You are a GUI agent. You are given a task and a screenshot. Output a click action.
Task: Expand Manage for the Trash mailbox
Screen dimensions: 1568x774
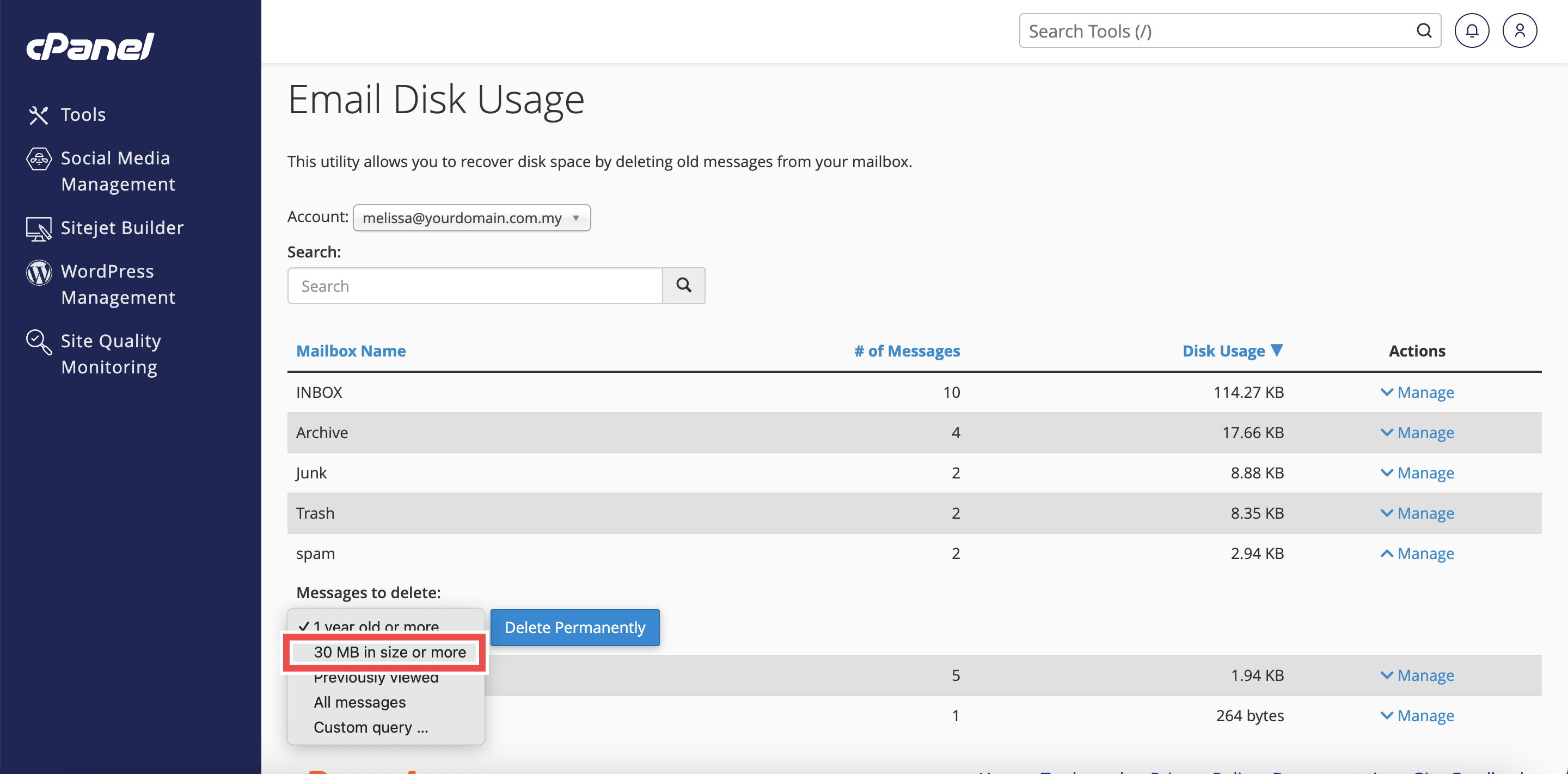(x=1417, y=514)
